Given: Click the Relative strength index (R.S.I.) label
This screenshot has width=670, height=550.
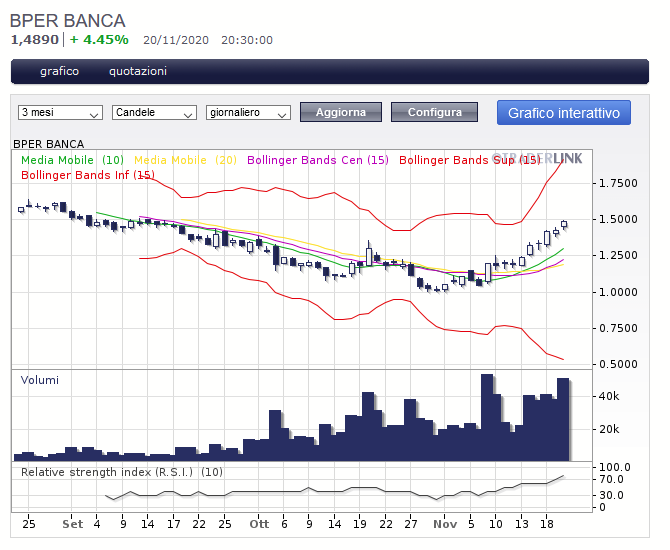Looking at the screenshot, I should click(122, 472).
